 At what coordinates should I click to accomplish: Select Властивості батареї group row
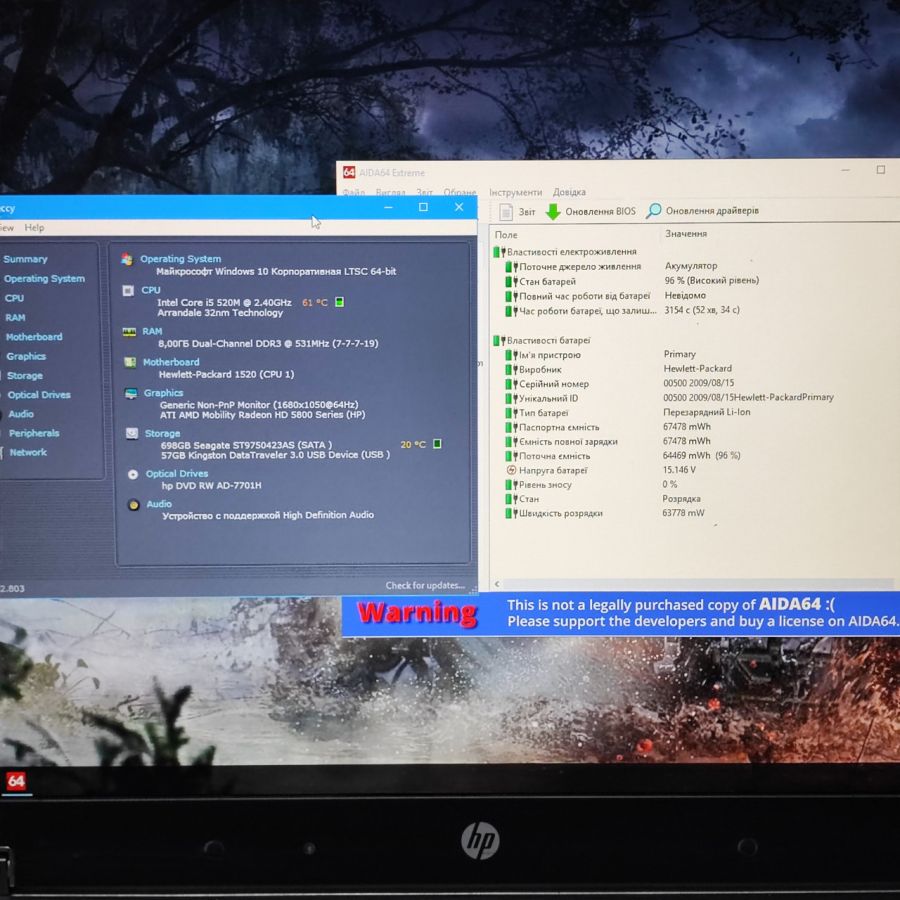coord(542,340)
